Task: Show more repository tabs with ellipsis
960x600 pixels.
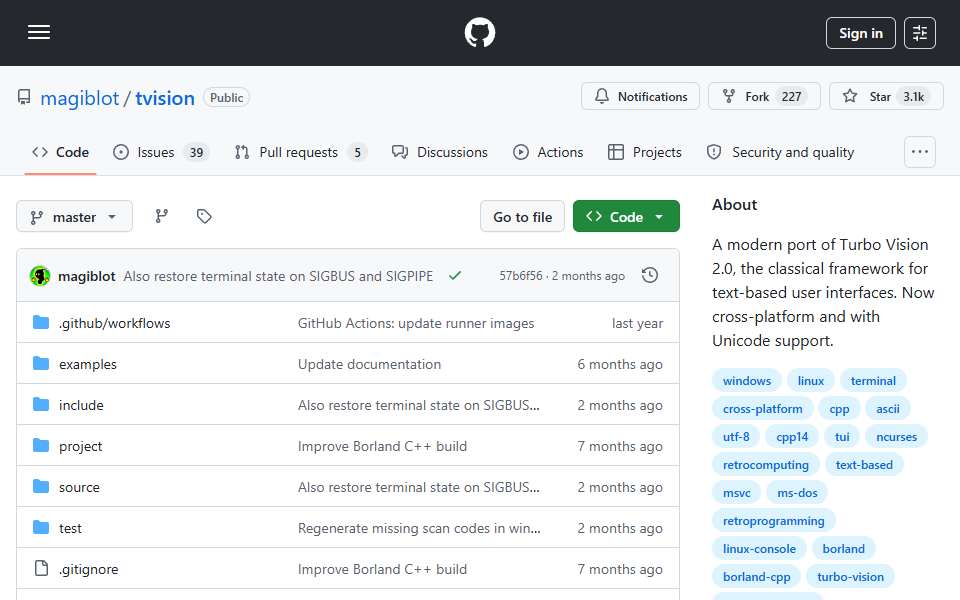Action: [920, 152]
